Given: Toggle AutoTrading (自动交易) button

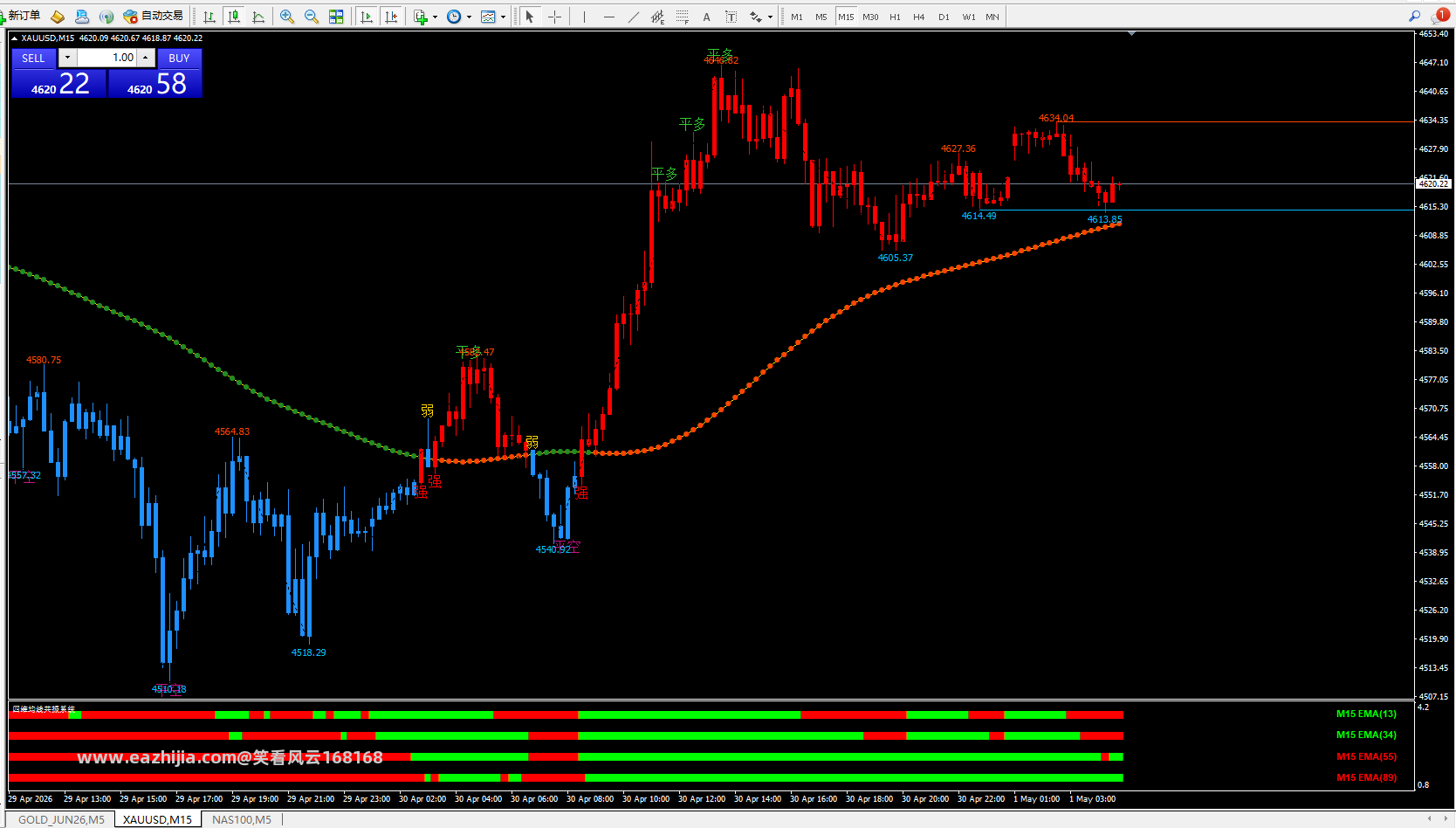Looking at the screenshot, I should click(154, 16).
